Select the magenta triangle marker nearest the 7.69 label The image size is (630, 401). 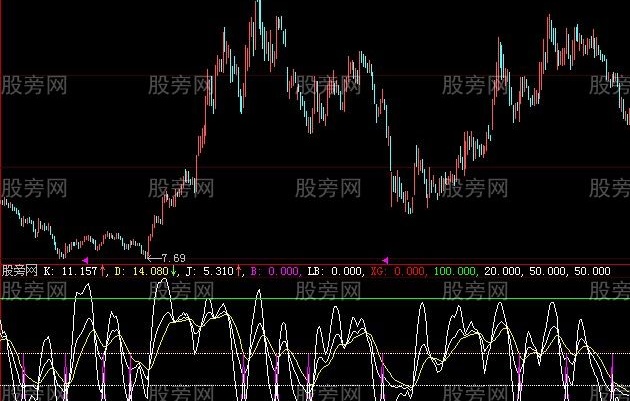85,260
